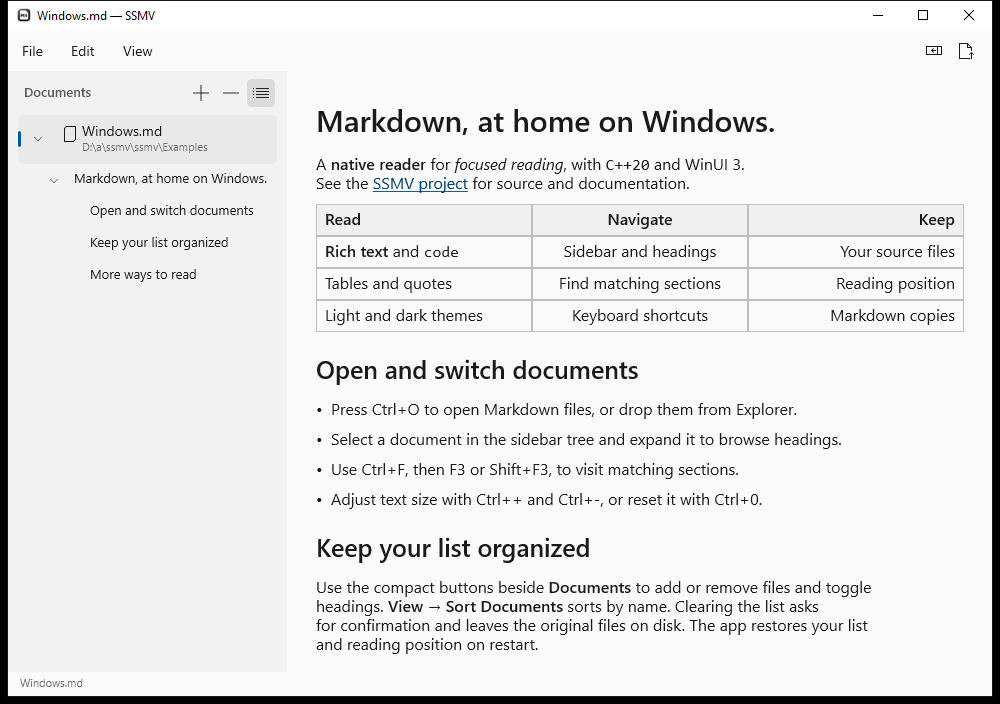Open the Edit menu

[x=82, y=51]
